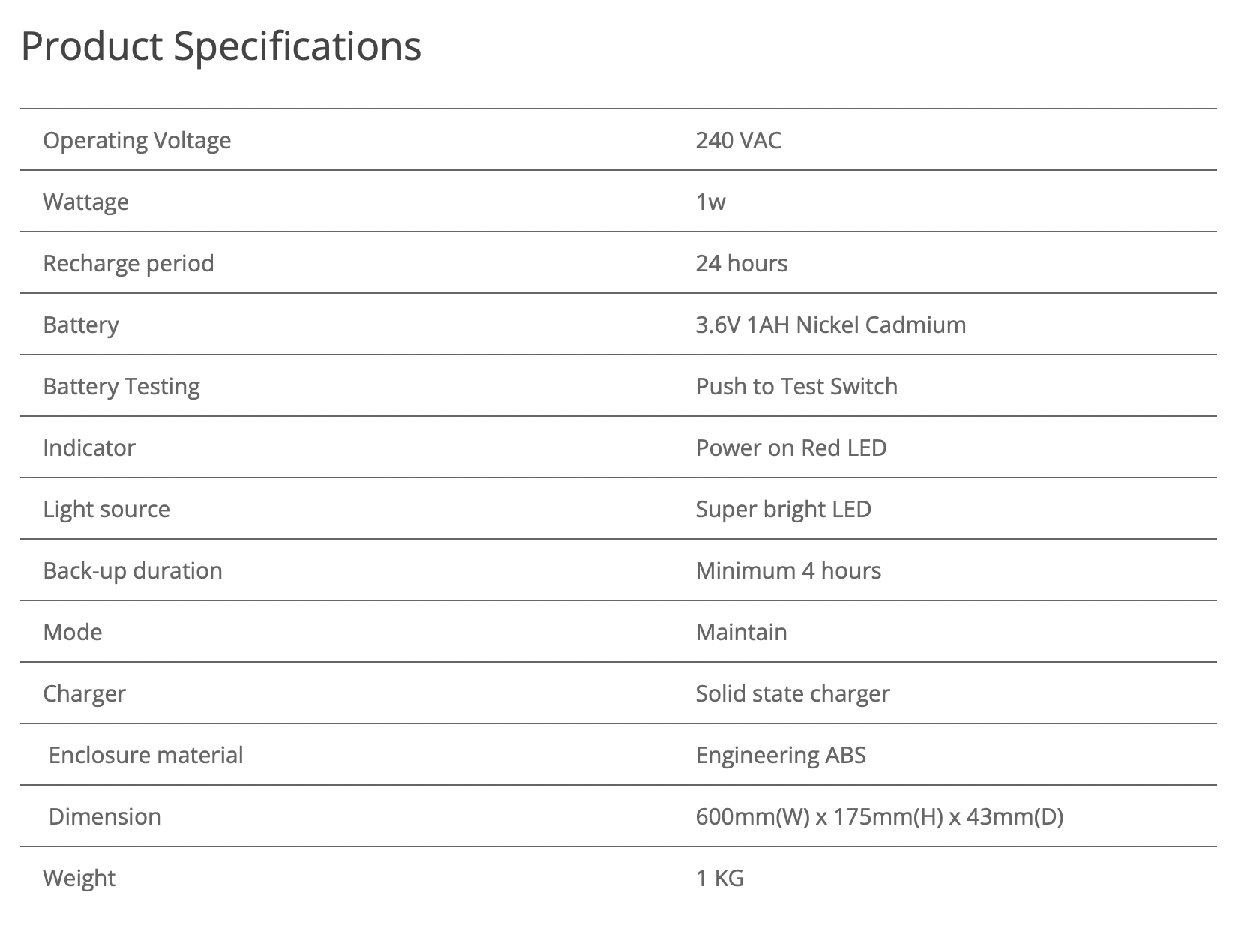Select the Operating Voltage label
Viewport: 1251px width, 952px height.
coord(136,141)
